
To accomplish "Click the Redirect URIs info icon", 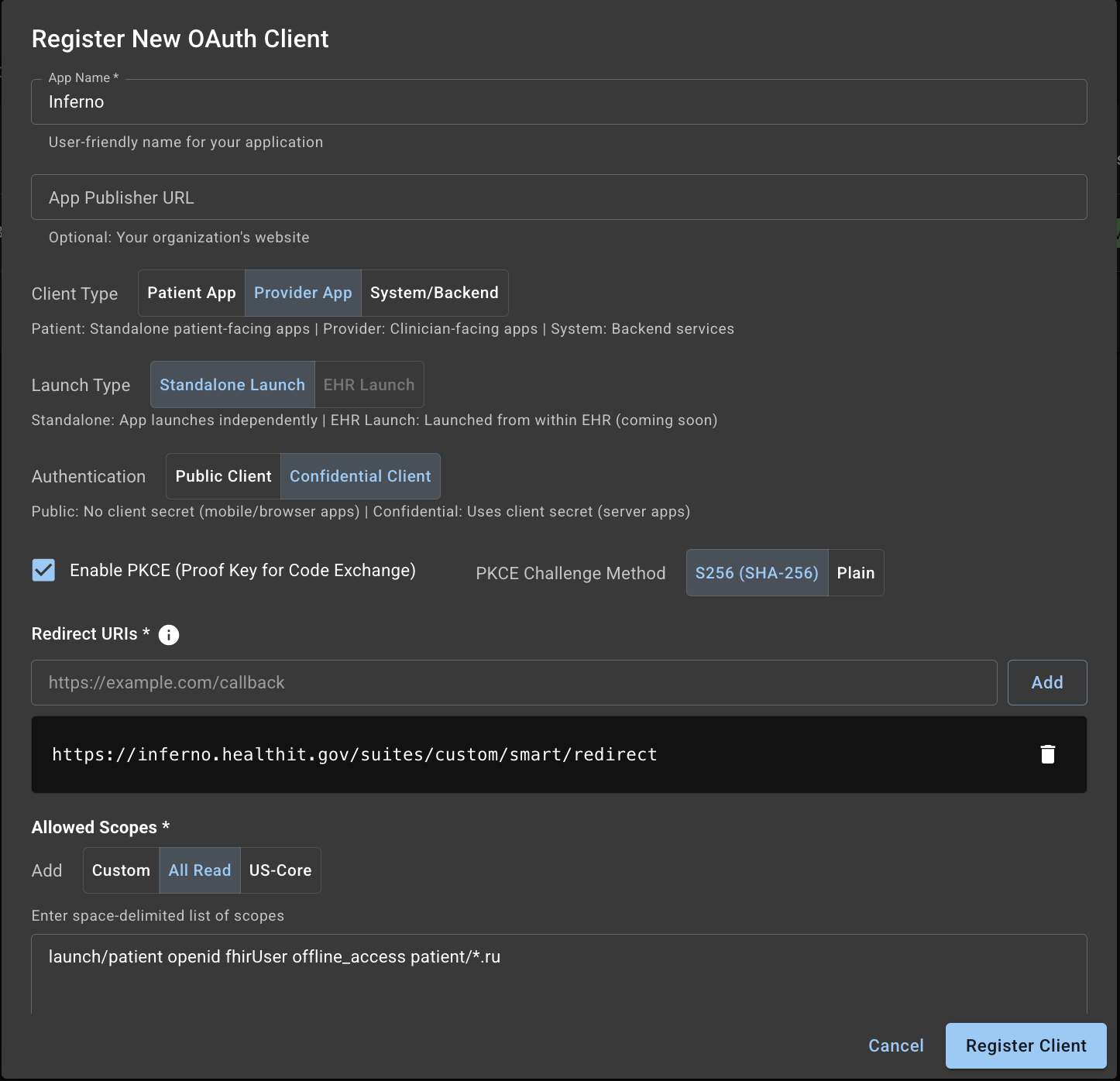I will (169, 635).
